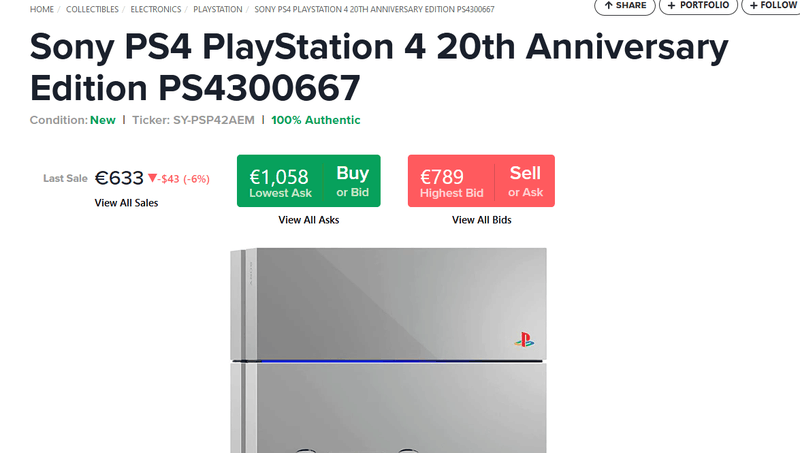This screenshot has width=800, height=453.
Task: Click the red price-drop triangle icon
Action: (x=152, y=178)
